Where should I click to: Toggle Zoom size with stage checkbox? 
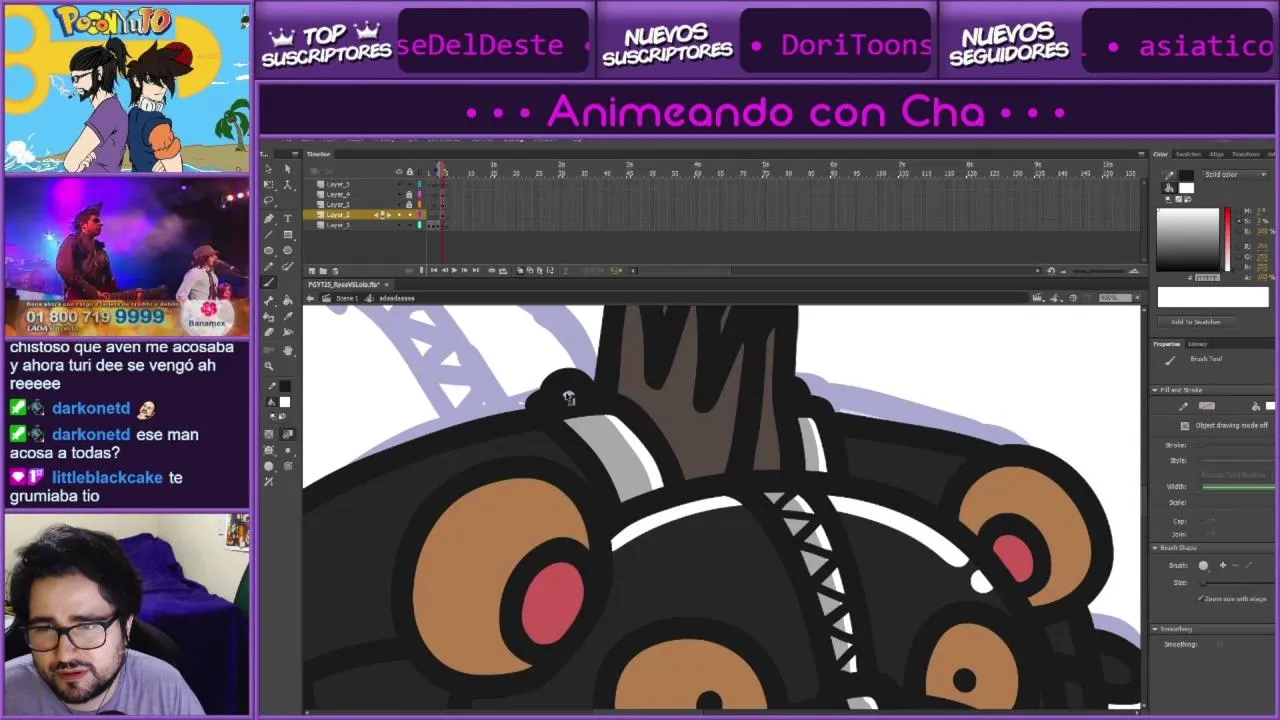[1200, 598]
